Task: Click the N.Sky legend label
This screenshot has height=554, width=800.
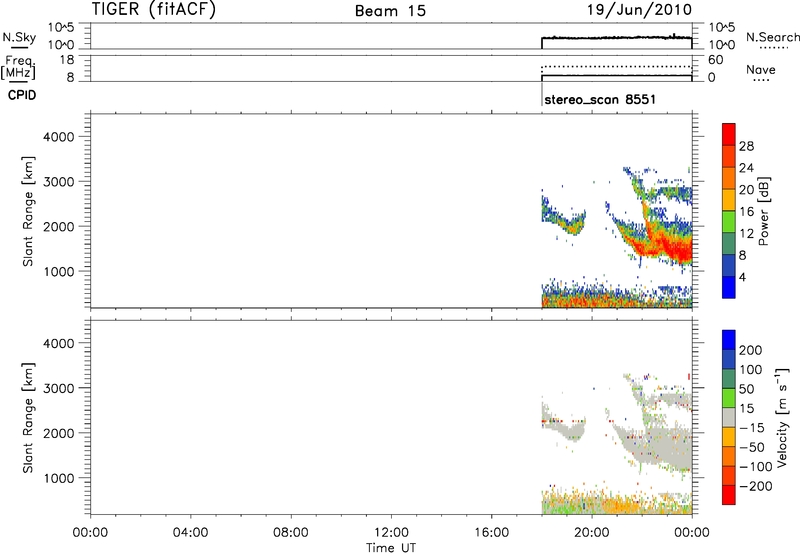Action: [x=19, y=37]
